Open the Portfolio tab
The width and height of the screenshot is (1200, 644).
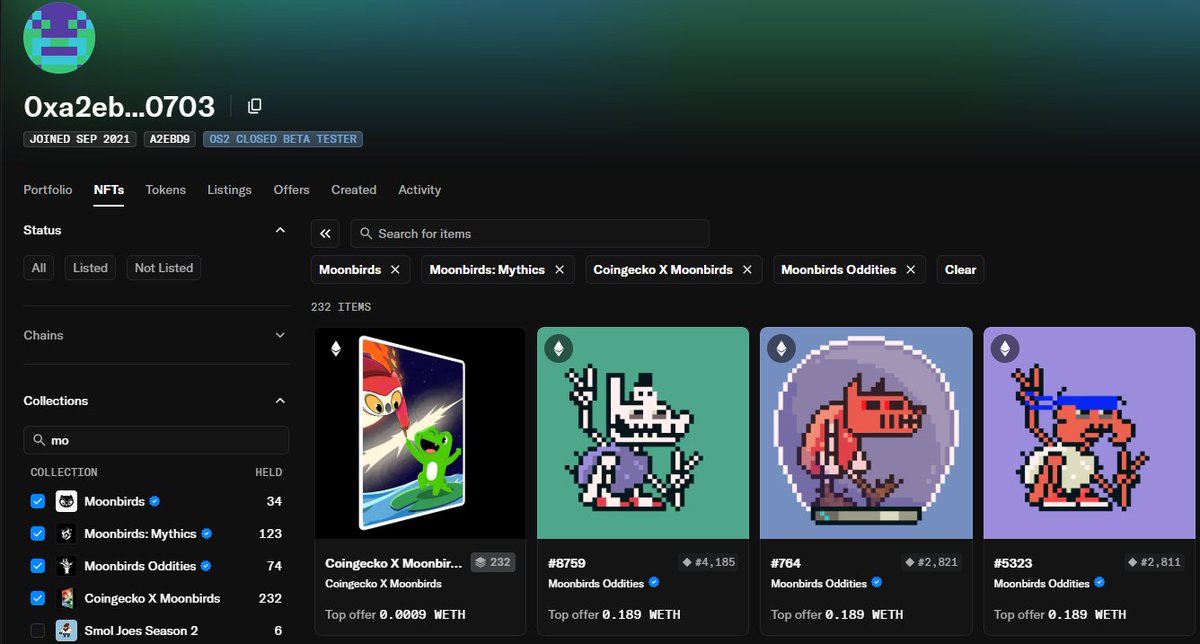click(x=48, y=190)
